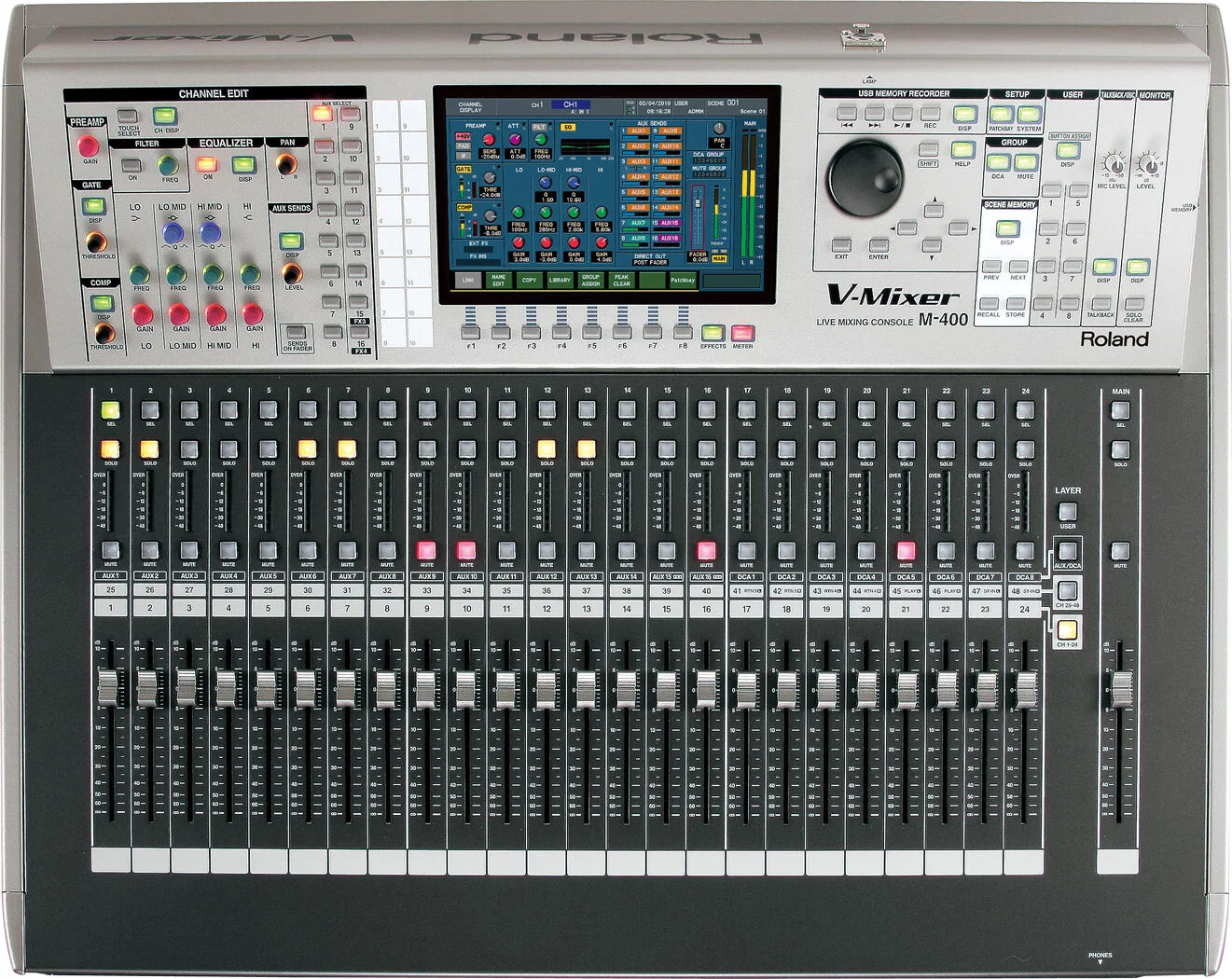
Task: Select the AUX/DCA layer button
Action: [1067, 550]
